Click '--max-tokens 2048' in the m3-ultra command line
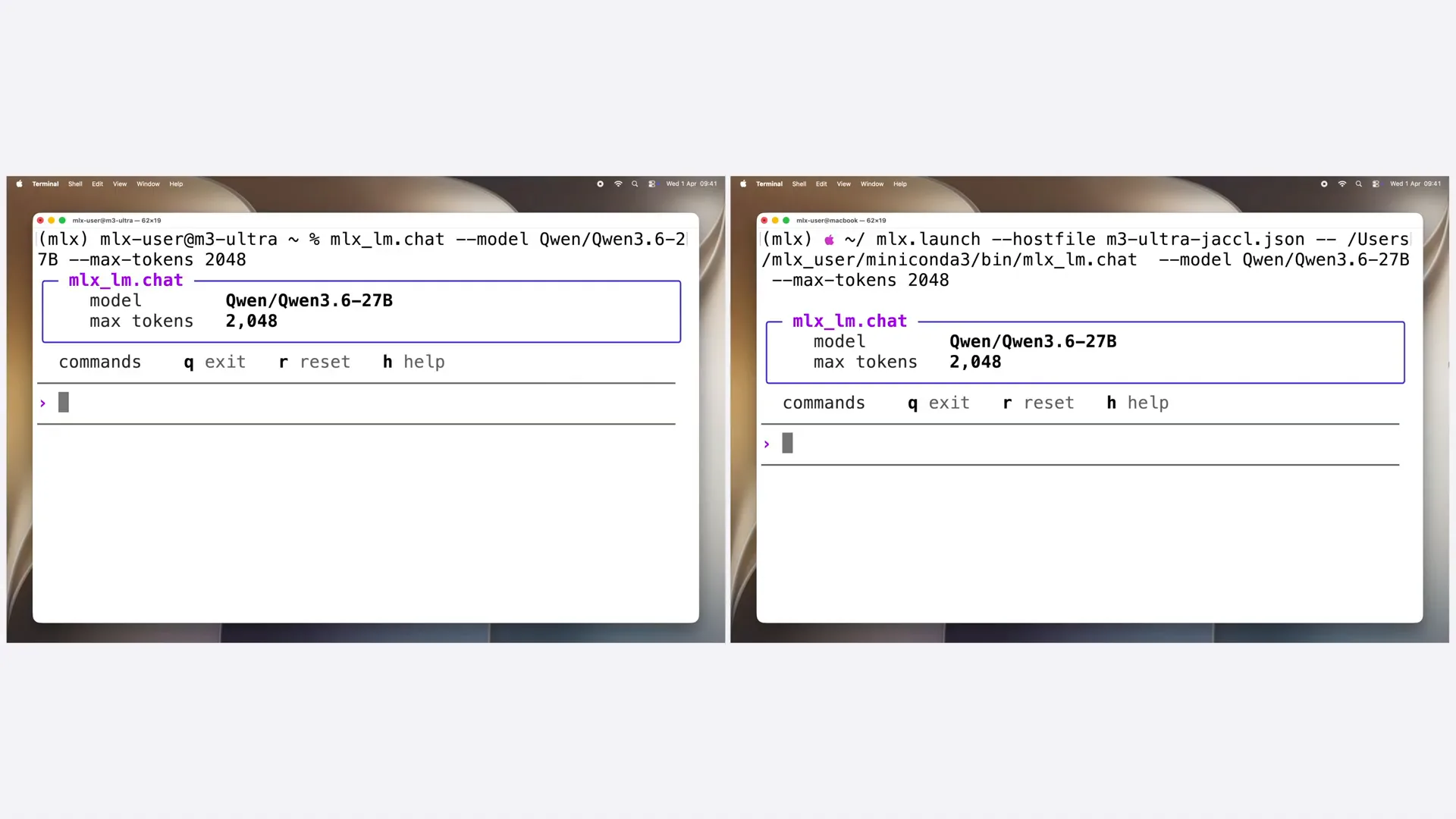1456x819 pixels. click(158, 260)
